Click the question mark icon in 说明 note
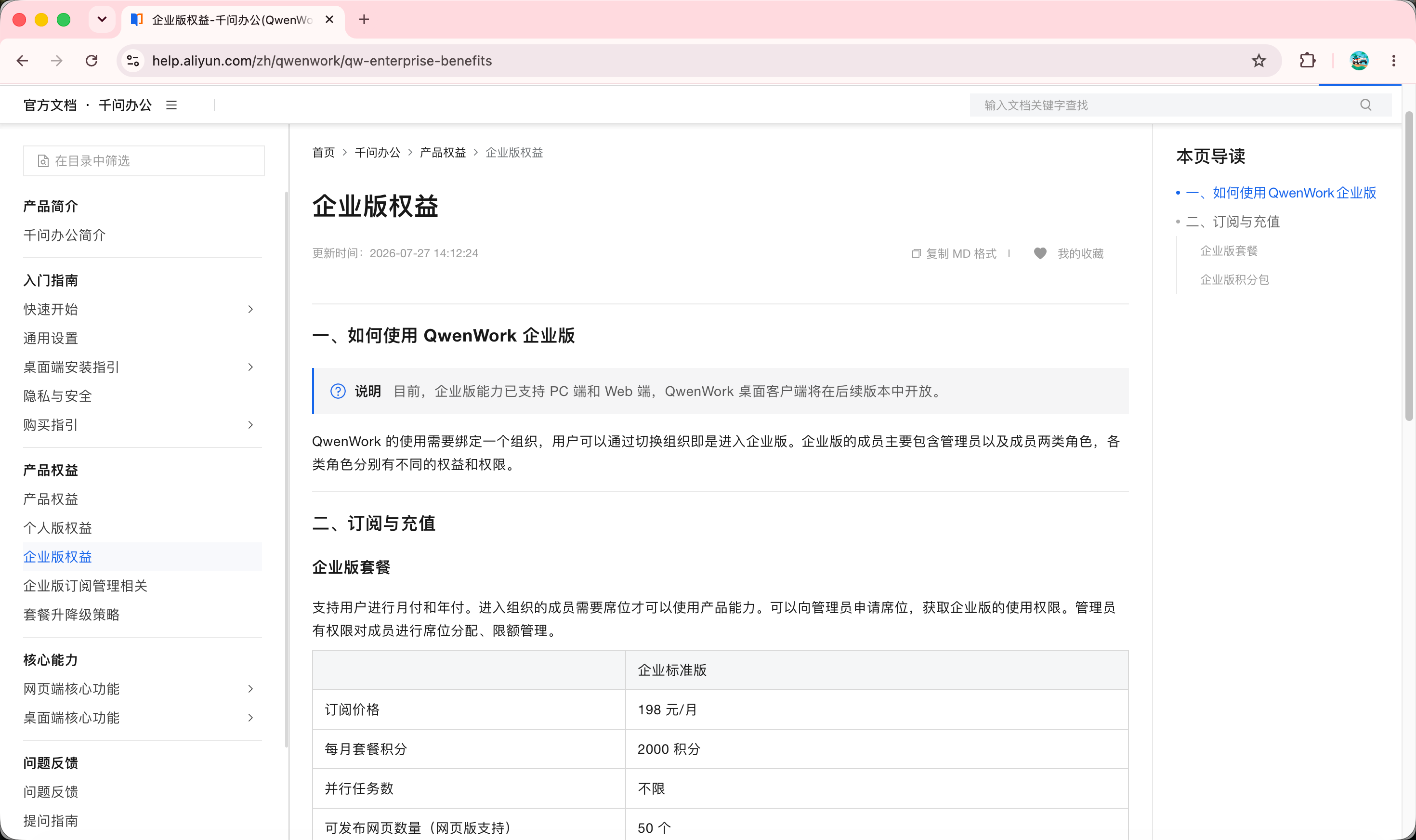The height and width of the screenshot is (840, 1416). [x=338, y=391]
